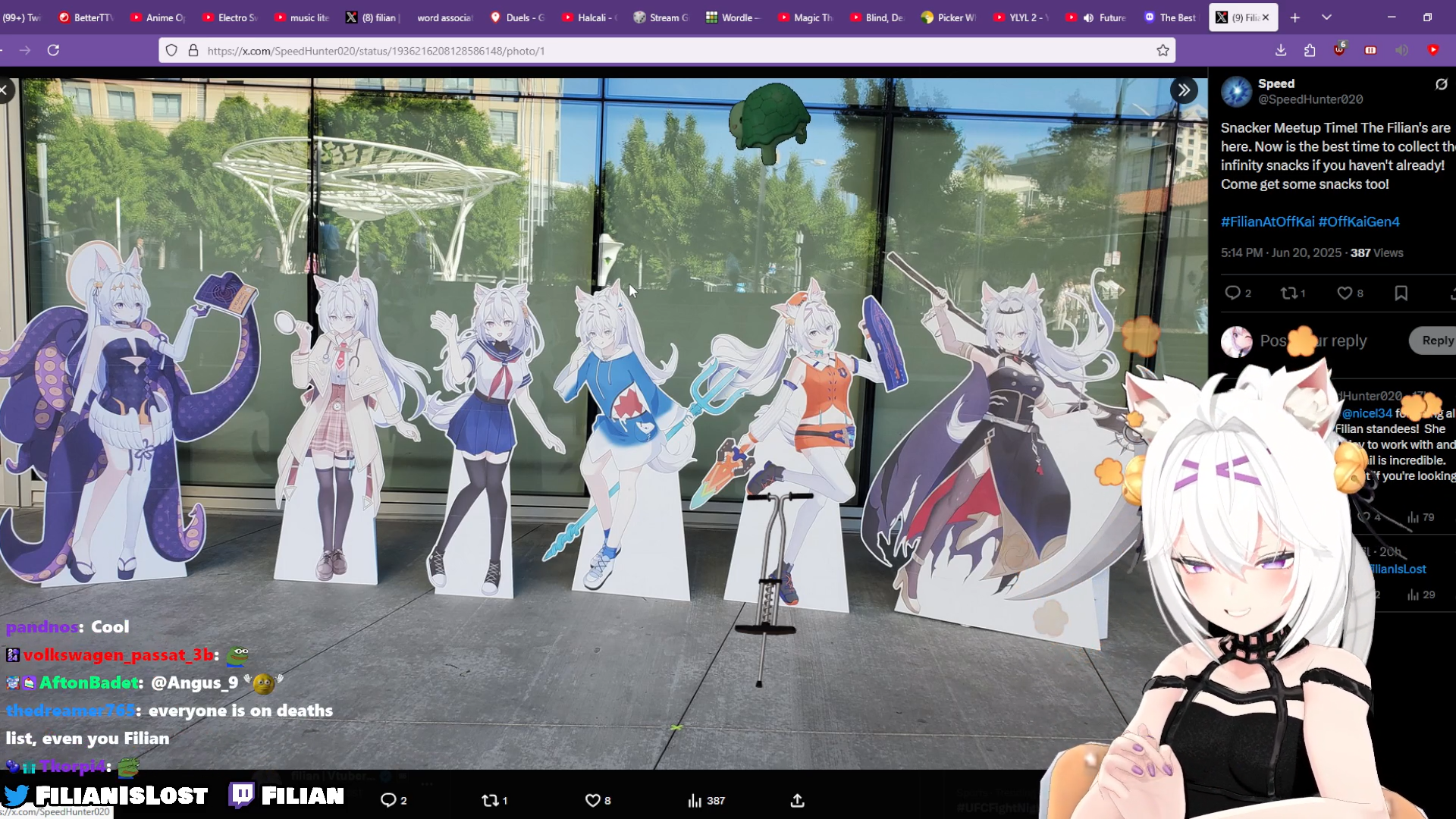The height and width of the screenshot is (819, 1456).
Task: Like the tweet using the heart icon in the side panel
Action: pyautogui.click(x=1345, y=293)
